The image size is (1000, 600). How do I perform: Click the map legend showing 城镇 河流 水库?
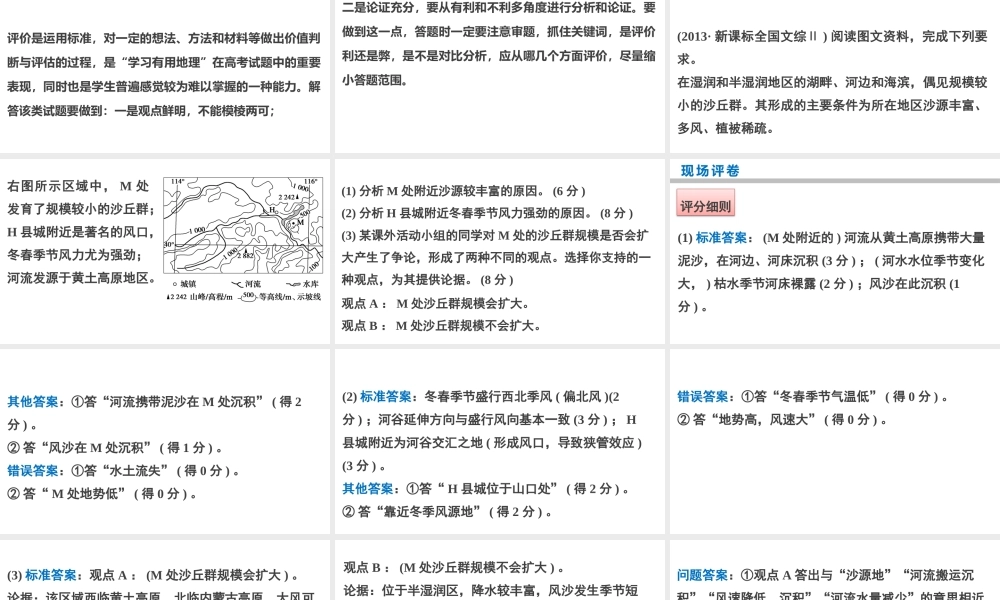pyautogui.click(x=244, y=290)
